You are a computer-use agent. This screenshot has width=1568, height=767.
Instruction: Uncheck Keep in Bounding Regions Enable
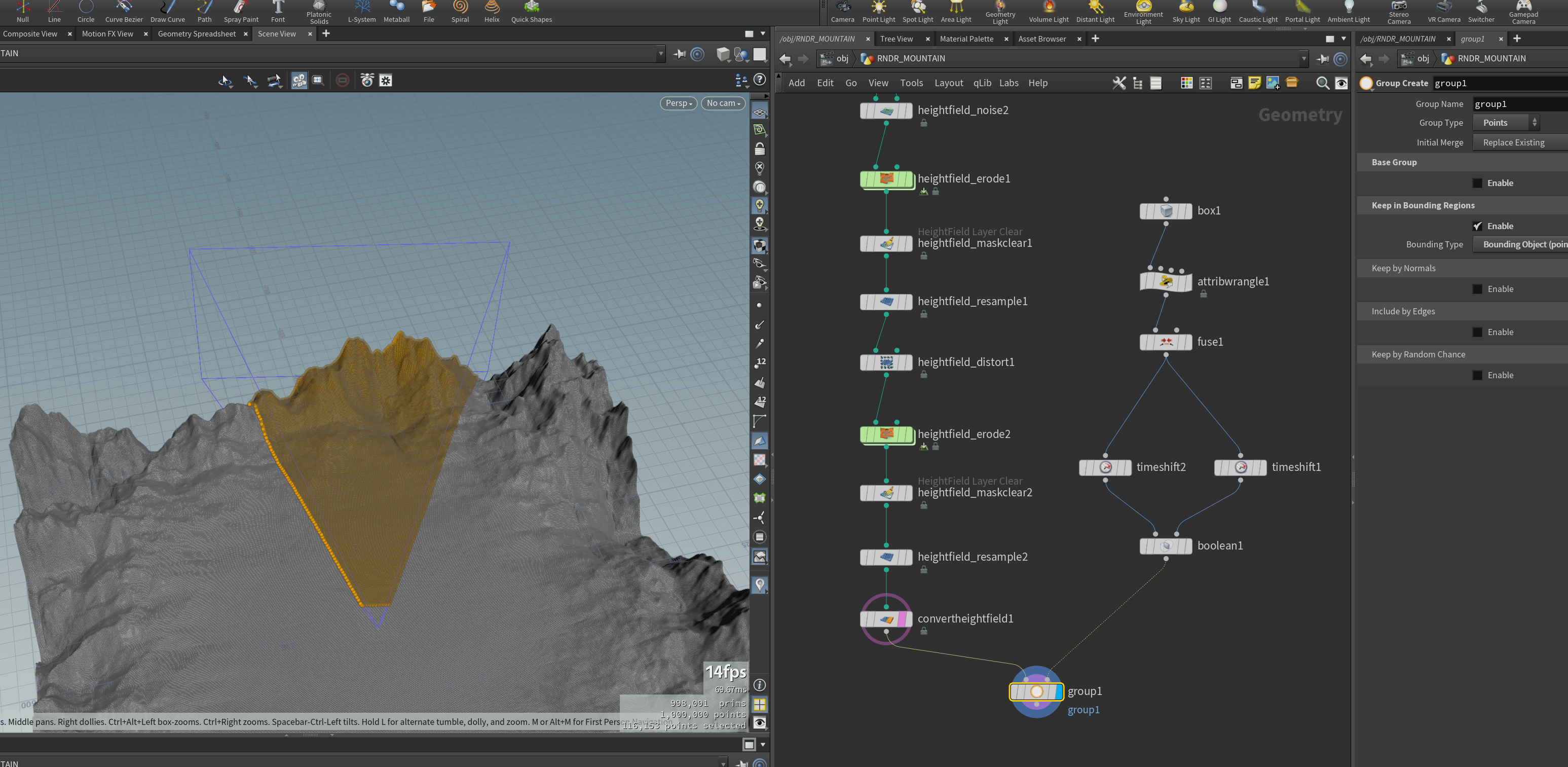coord(1477,226)
